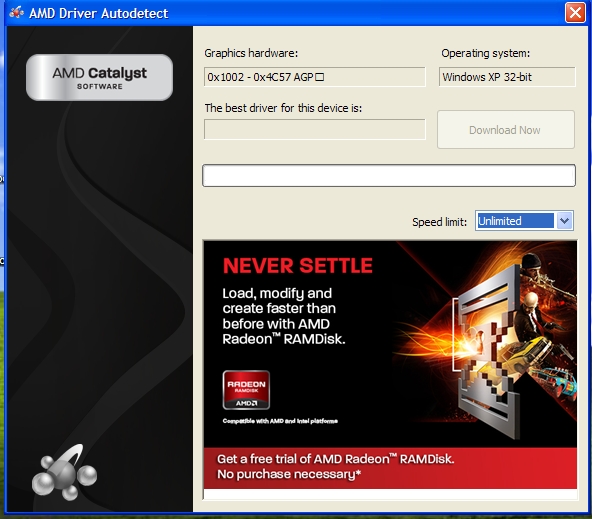The image size is (592, 519).
Task: Open the Speed limit dropdown arrow
Action: [564, 221]
